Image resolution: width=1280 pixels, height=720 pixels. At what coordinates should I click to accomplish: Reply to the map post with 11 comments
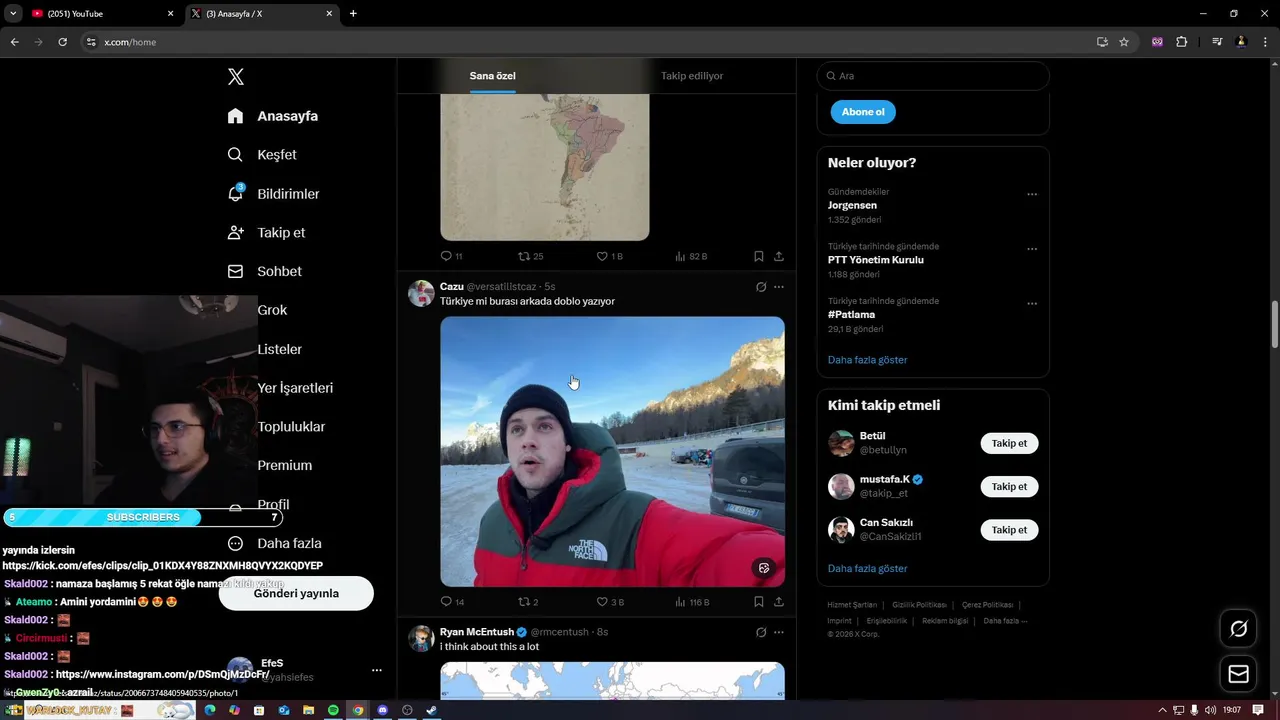click(452, 256)
